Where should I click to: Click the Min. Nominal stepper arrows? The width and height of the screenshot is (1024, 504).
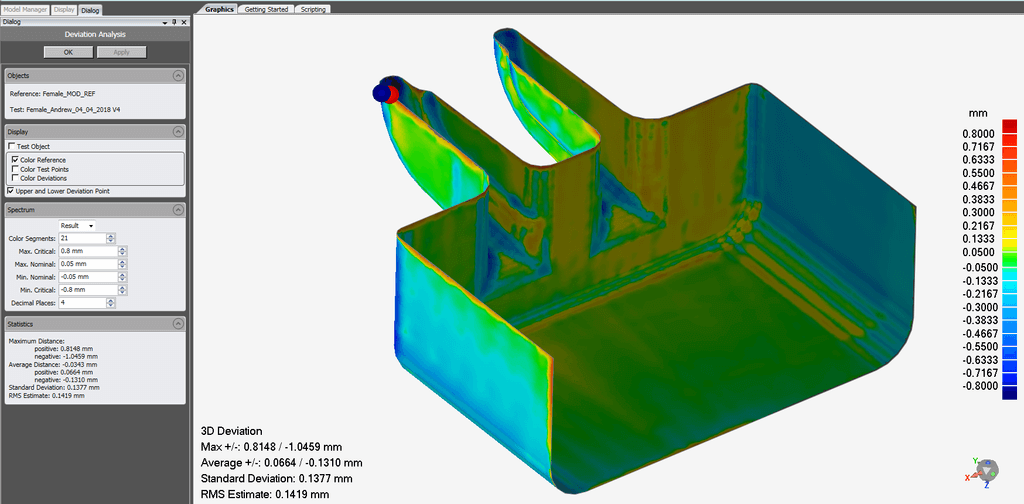click(122, 277)
